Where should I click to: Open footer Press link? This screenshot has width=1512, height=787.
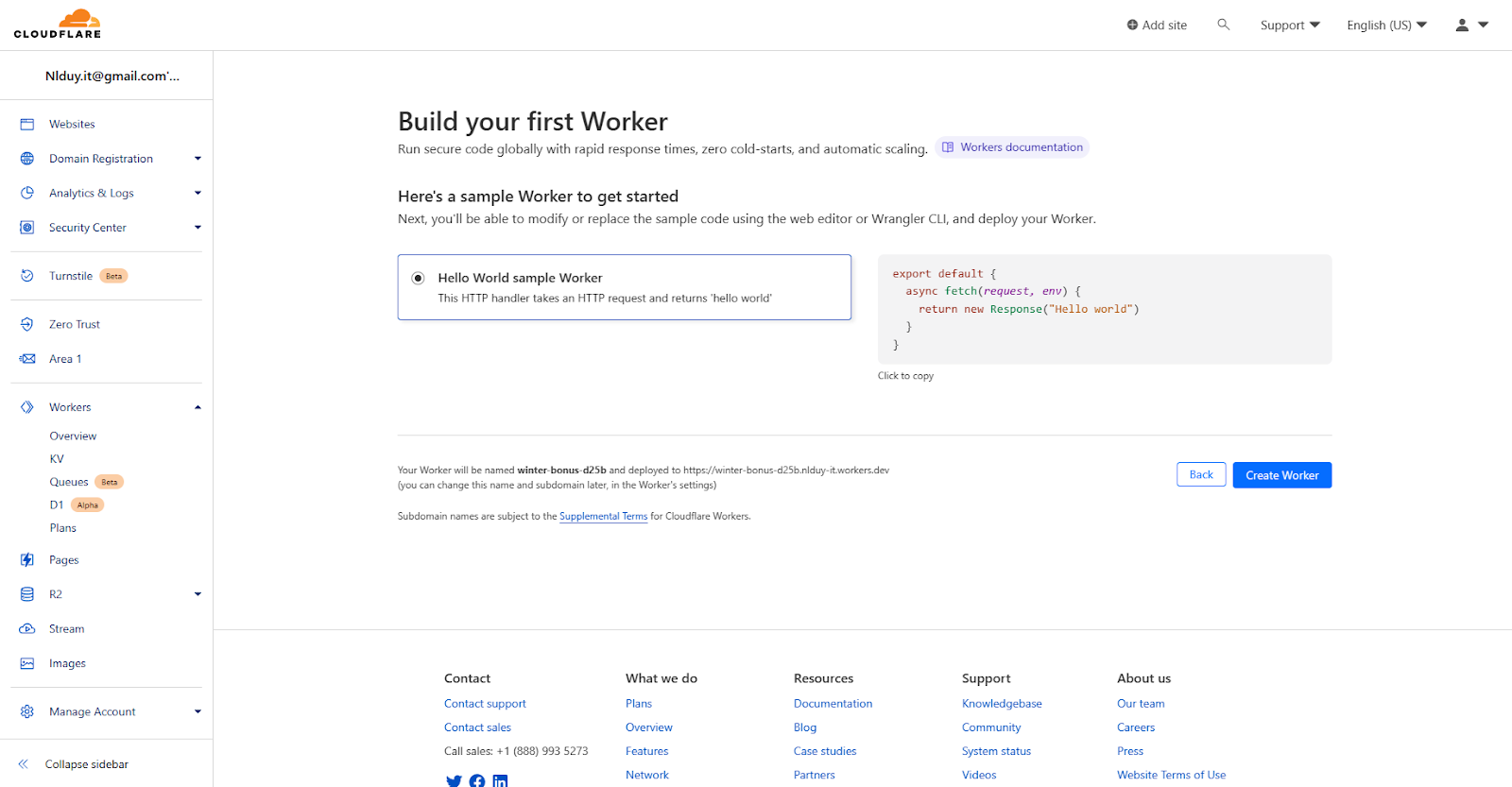(x=1130, y=751)
